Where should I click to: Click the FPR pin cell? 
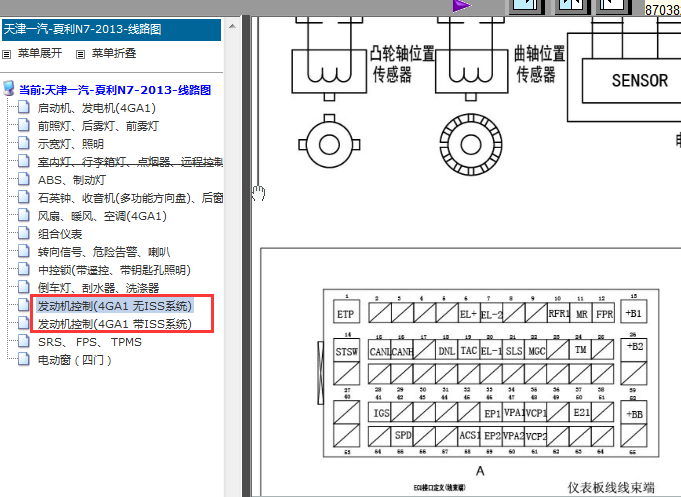pos(604,314)
